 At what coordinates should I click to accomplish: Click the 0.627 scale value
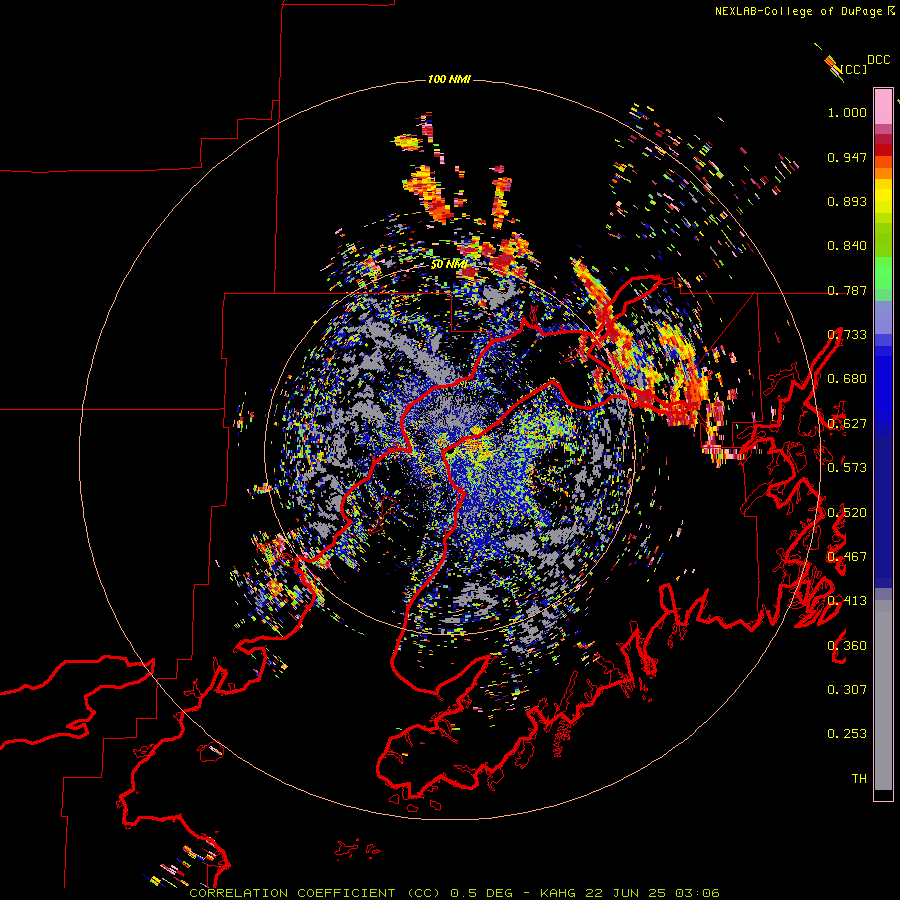[x=847, y=424]
